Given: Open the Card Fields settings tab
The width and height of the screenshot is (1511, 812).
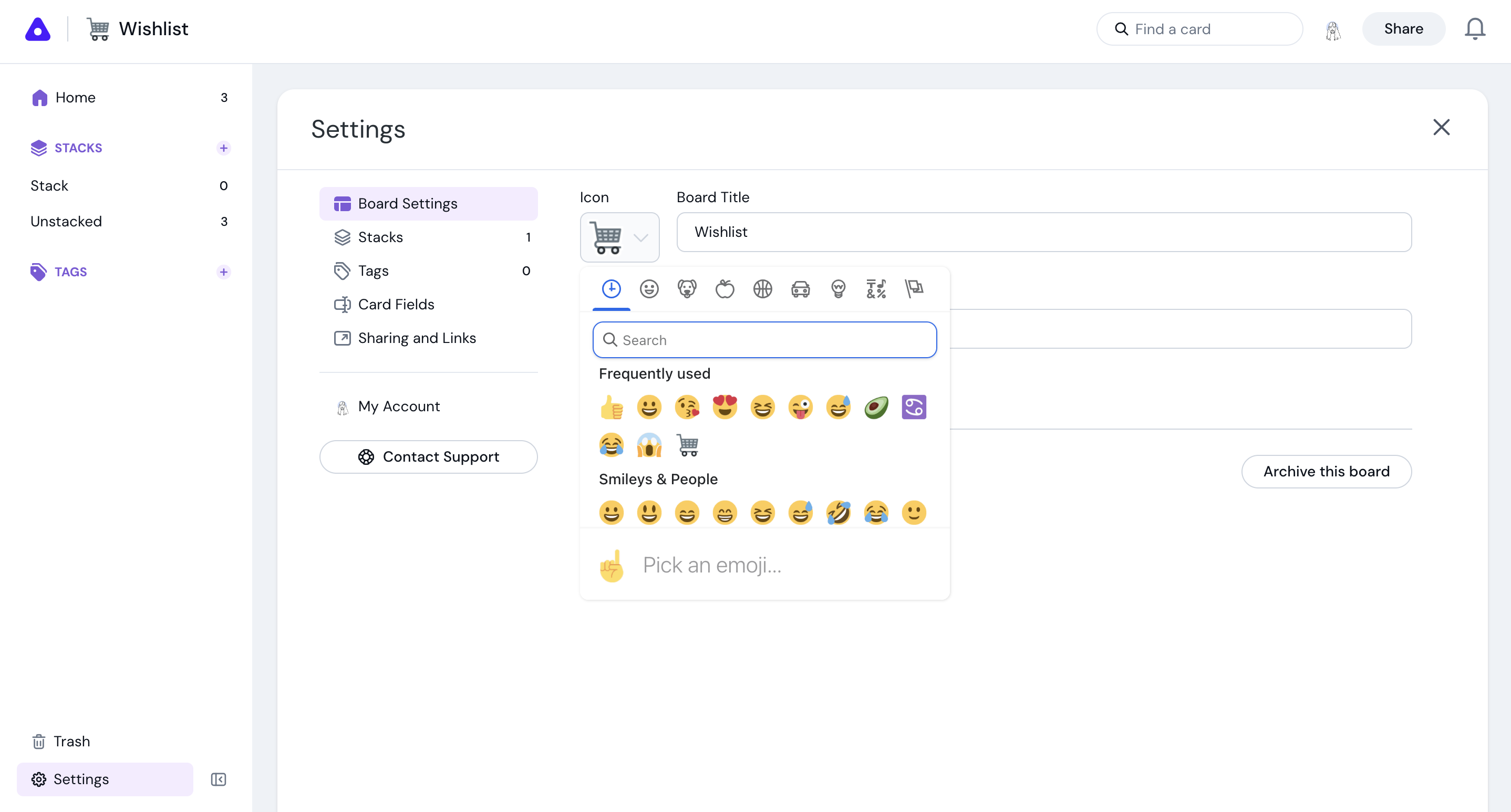Looking at the screenshot, I should (x=396, y=304).
